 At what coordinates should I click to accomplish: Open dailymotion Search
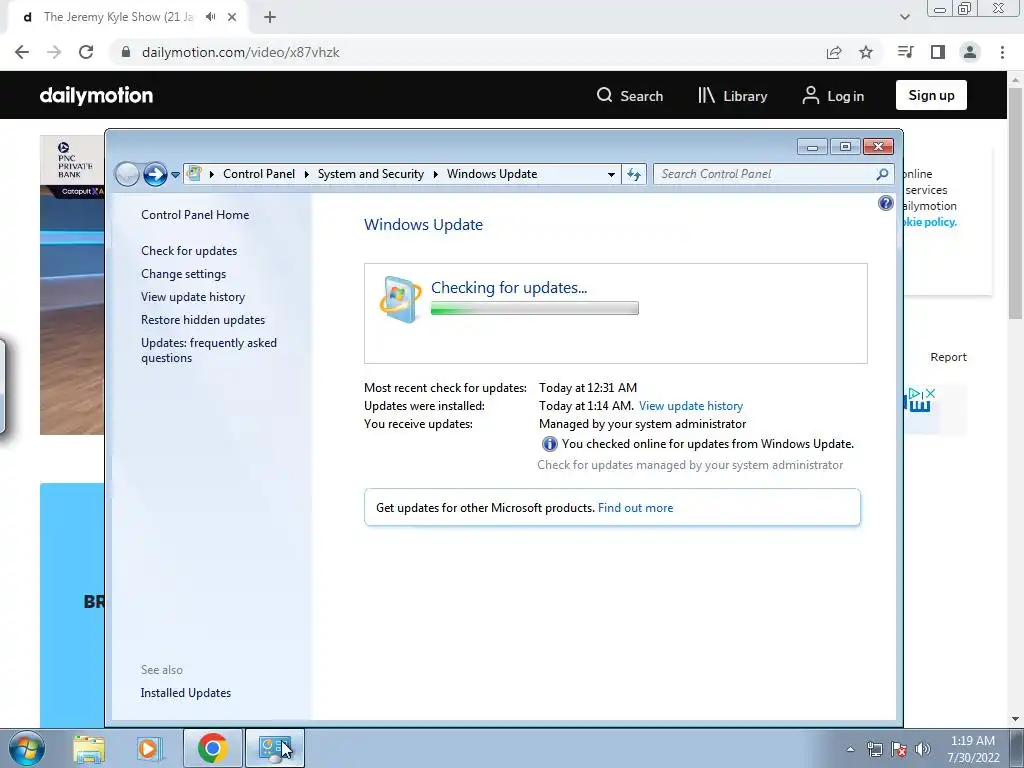point(630,96)
